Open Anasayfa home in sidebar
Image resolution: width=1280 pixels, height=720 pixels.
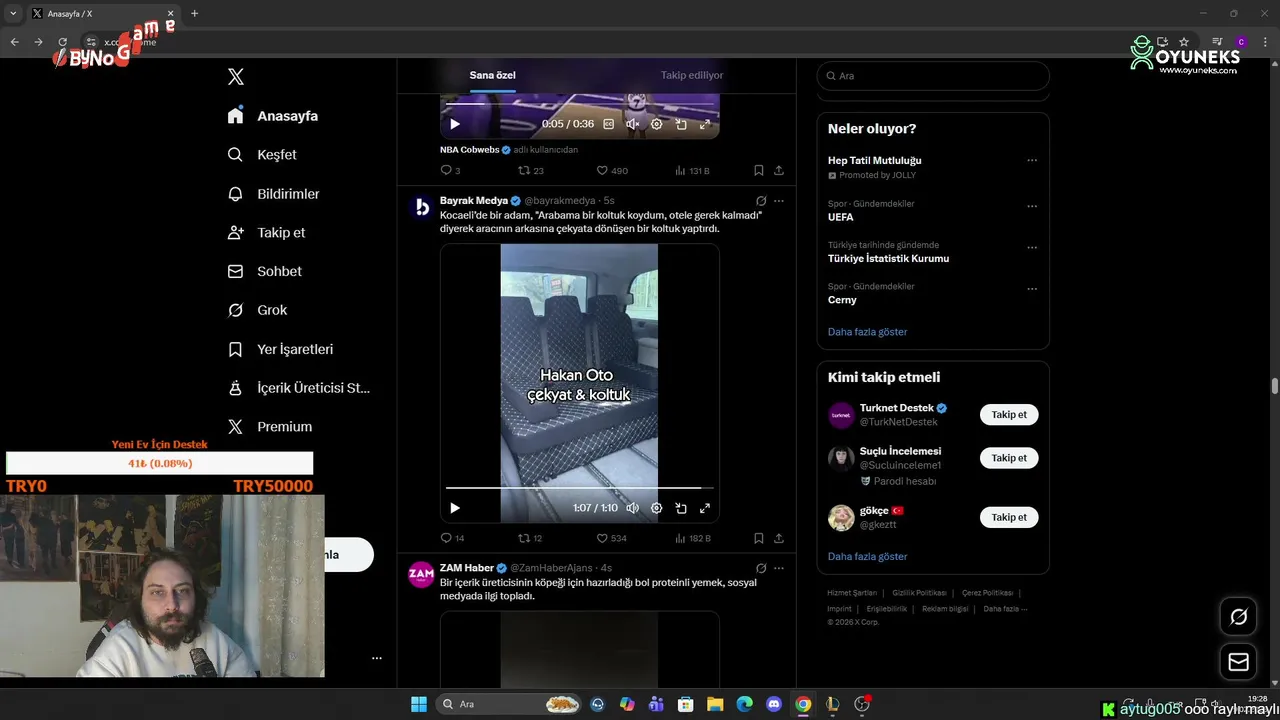coord(273,116)
